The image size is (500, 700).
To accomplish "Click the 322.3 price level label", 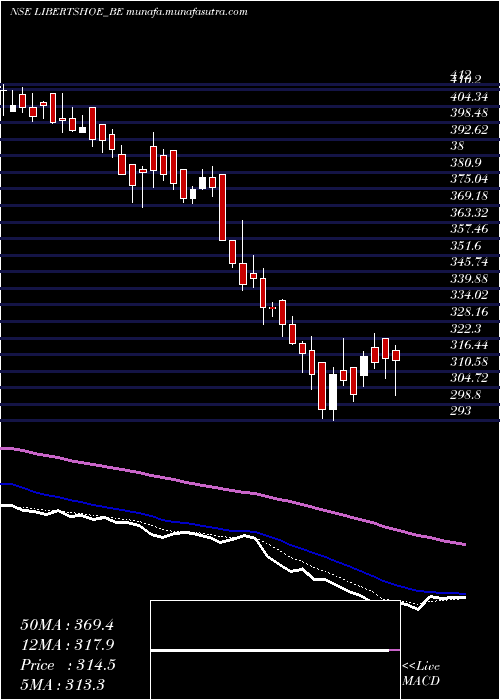I will [x=465, y=329].
